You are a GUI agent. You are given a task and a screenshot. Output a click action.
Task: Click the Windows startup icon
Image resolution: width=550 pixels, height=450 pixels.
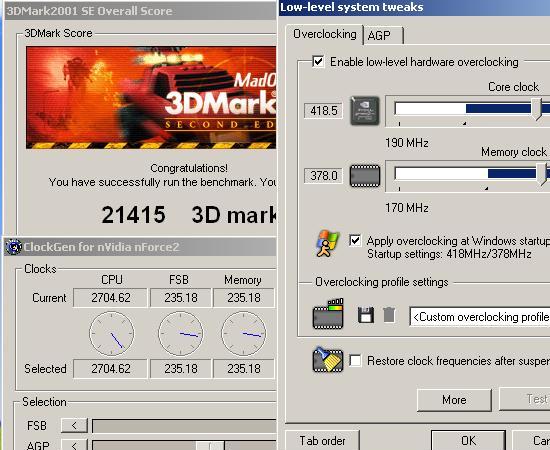tap(327, 244)
